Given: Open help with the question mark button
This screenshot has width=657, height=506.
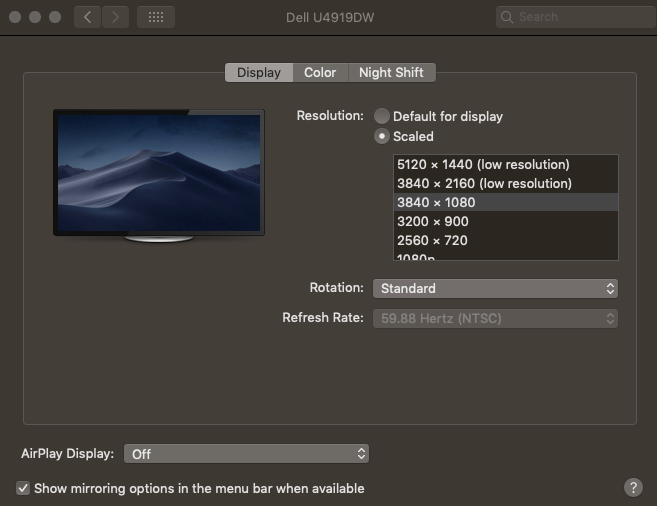Looking at the screenshot, I should (x=633, y=488).
